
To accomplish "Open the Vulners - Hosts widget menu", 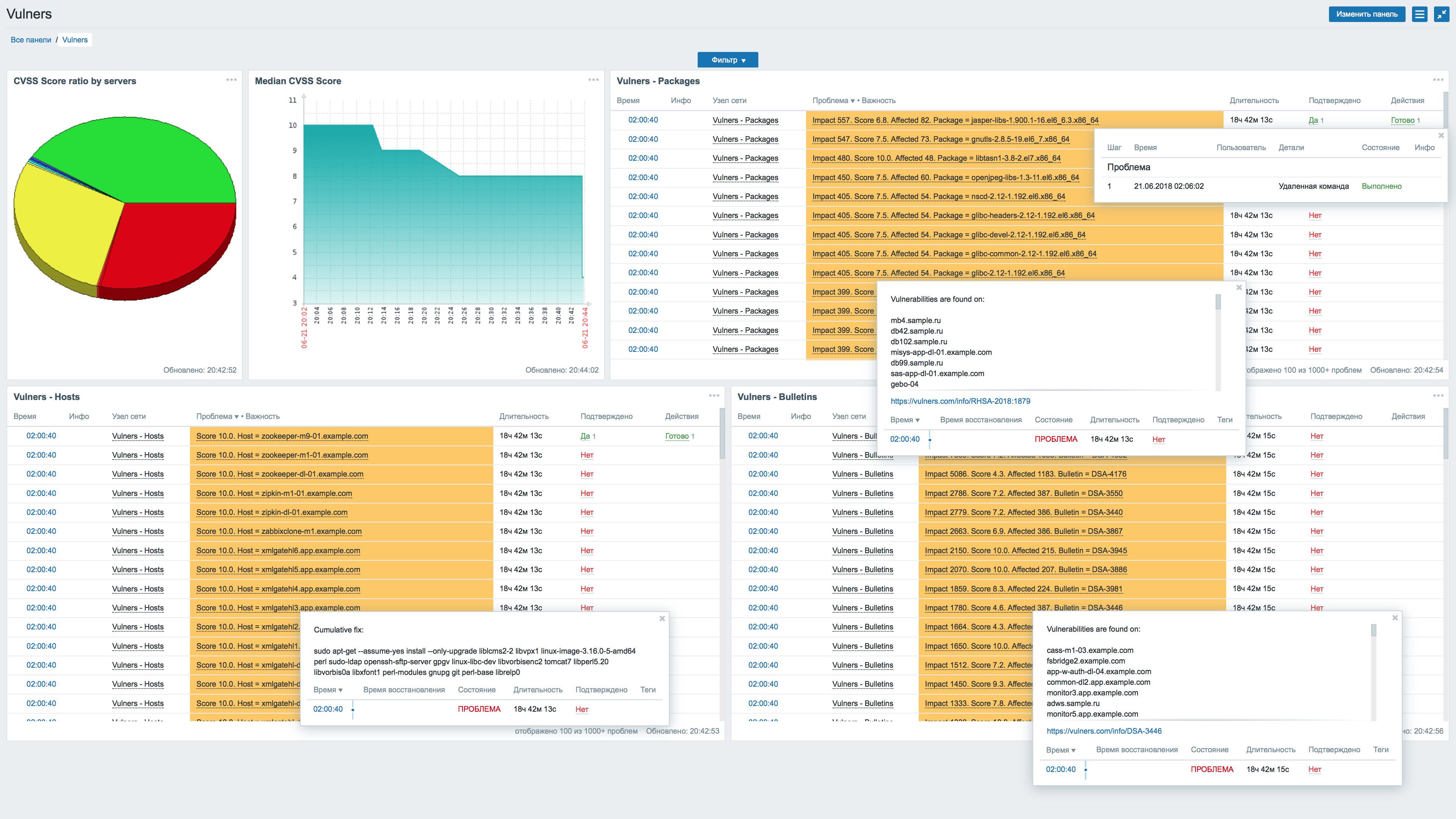I will [714, 396].
